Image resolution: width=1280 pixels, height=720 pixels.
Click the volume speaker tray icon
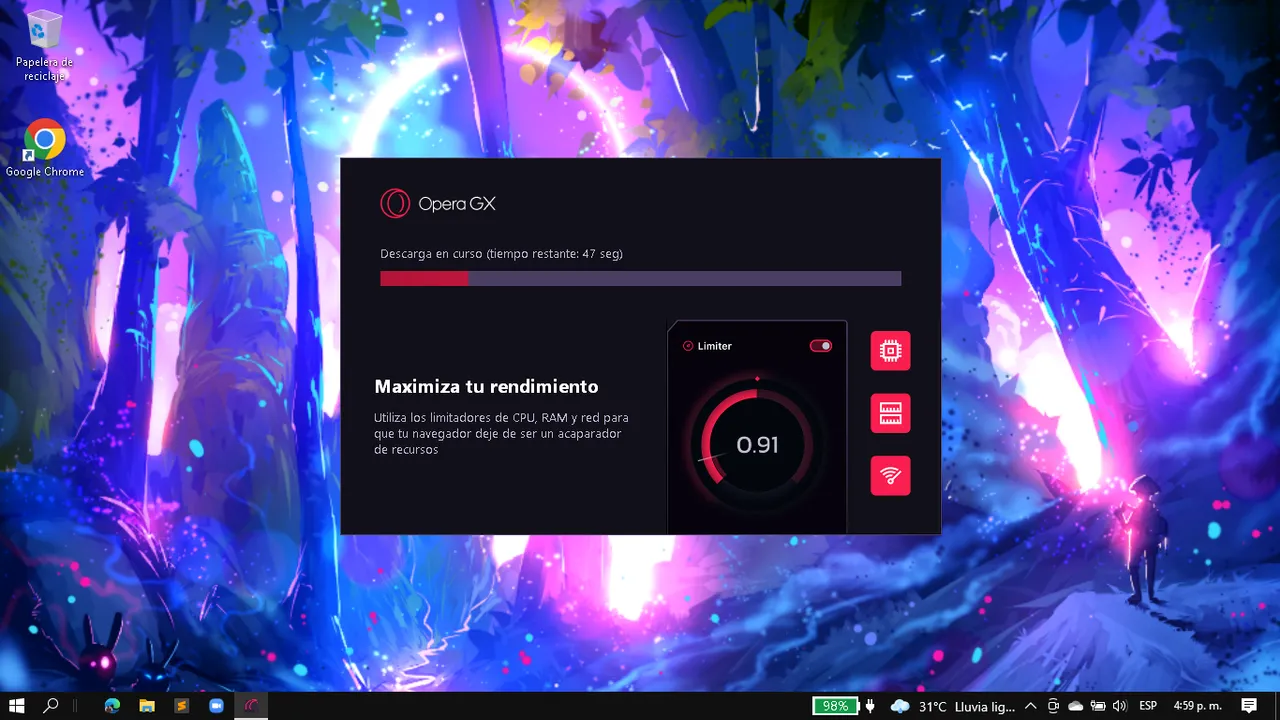pos(1119,706)
